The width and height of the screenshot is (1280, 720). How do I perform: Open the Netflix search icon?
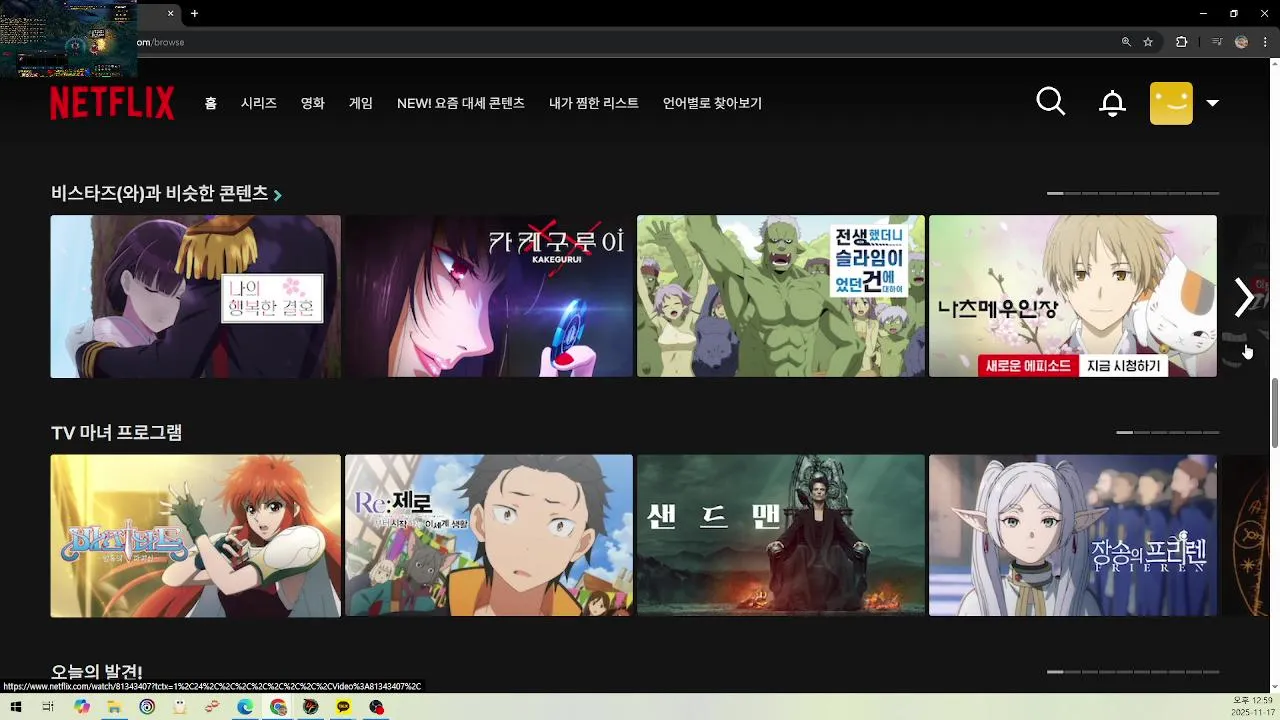1051,102
